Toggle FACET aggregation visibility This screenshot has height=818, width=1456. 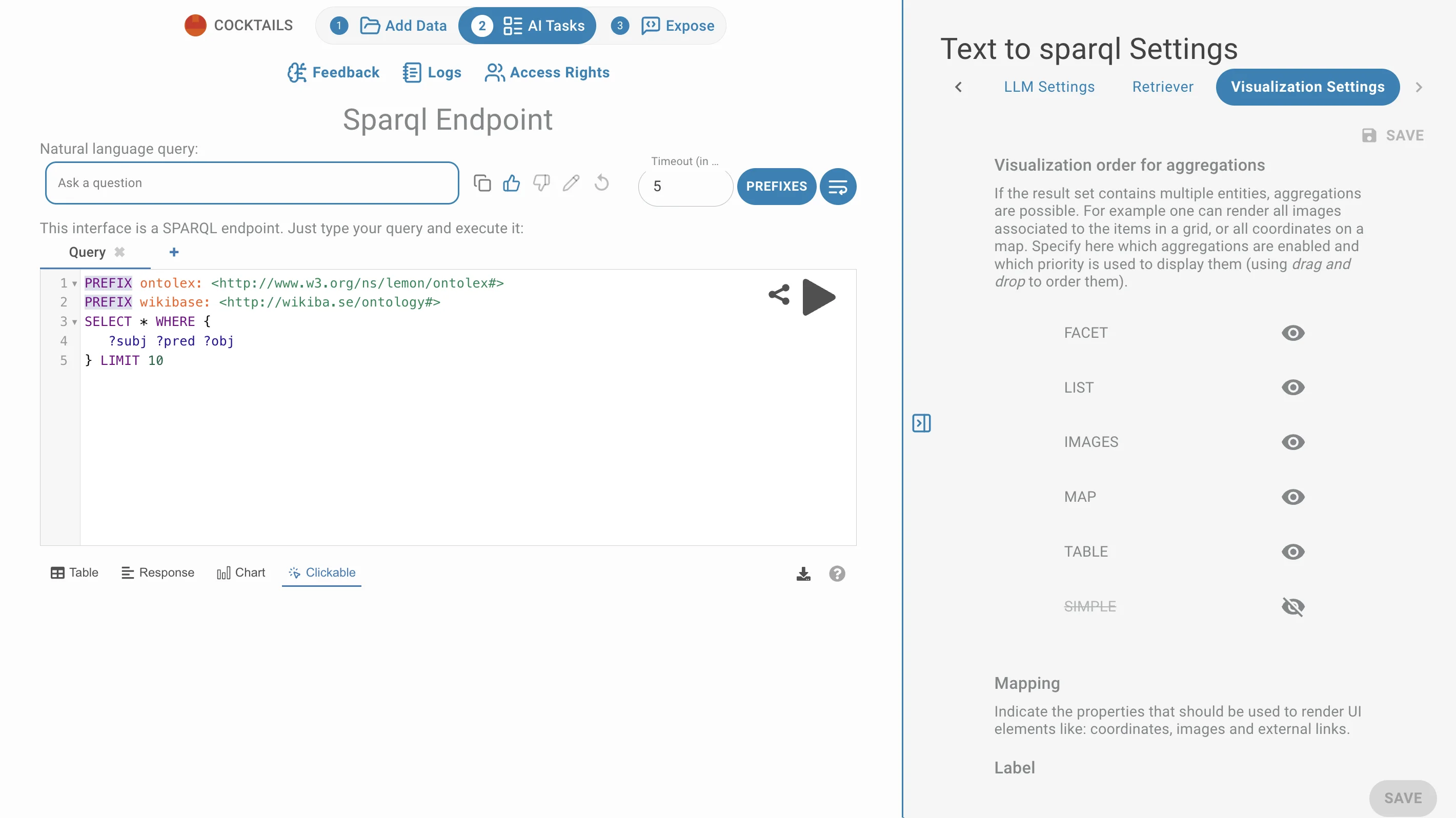(1292, 333)
